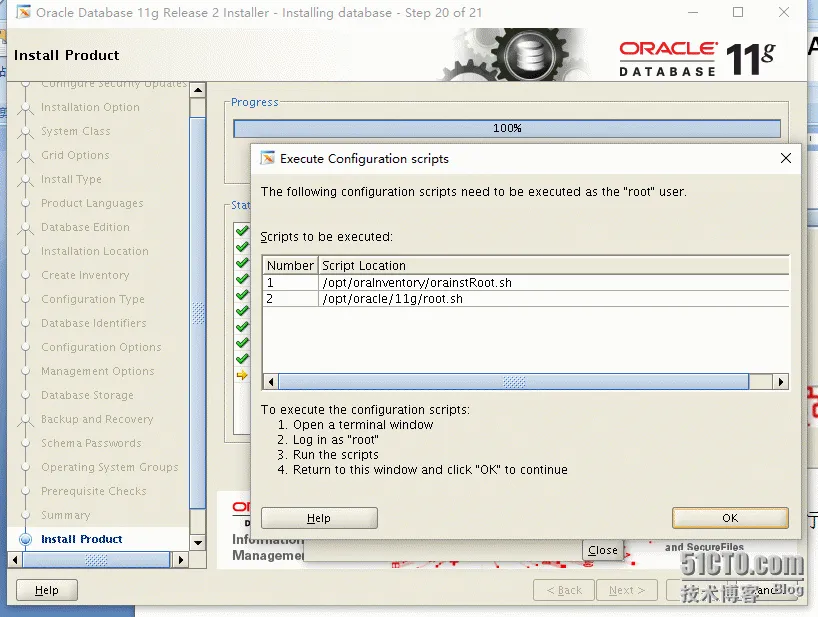Image resolution: width=818 pixels, height=617 pixels.
Task: Click down arrow of steps list scrollbar
Action: point(198,542)
